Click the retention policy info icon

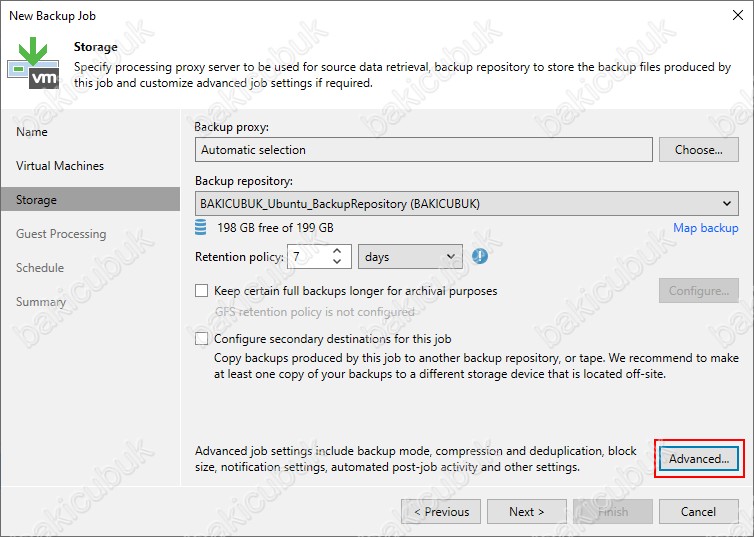[x=479, y=256]
